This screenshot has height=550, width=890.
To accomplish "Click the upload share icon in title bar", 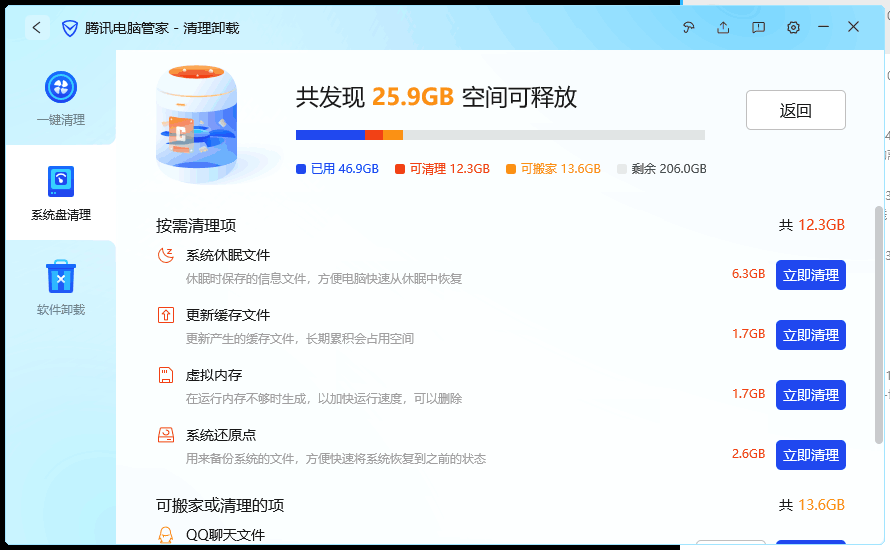I will coord(723,27).
